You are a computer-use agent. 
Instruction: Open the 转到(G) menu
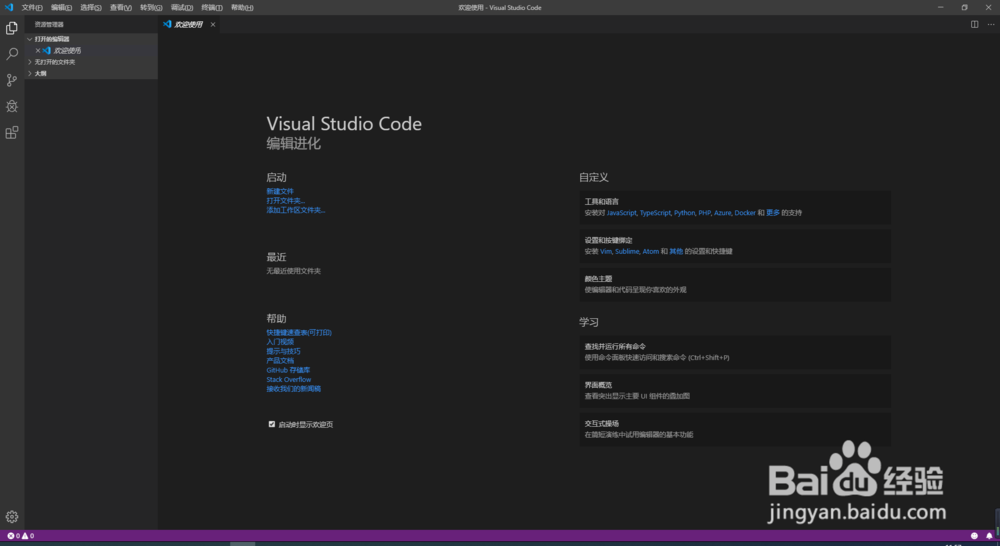click(151, 8)
